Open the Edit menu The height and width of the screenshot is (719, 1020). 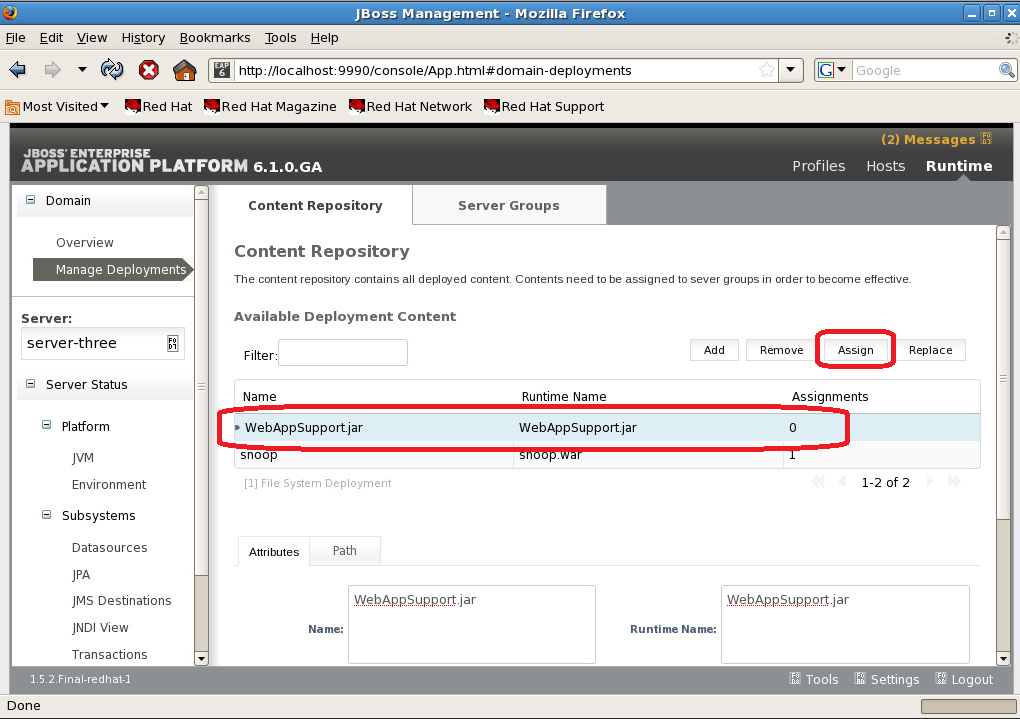pyautogui.click(x=51, y=38)
